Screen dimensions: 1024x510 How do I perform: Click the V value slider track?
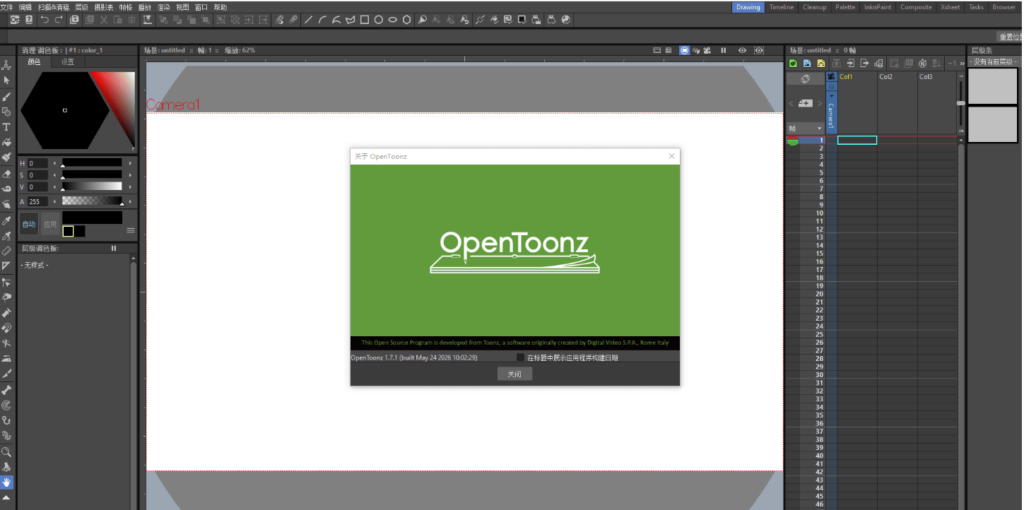coord(92,187)
